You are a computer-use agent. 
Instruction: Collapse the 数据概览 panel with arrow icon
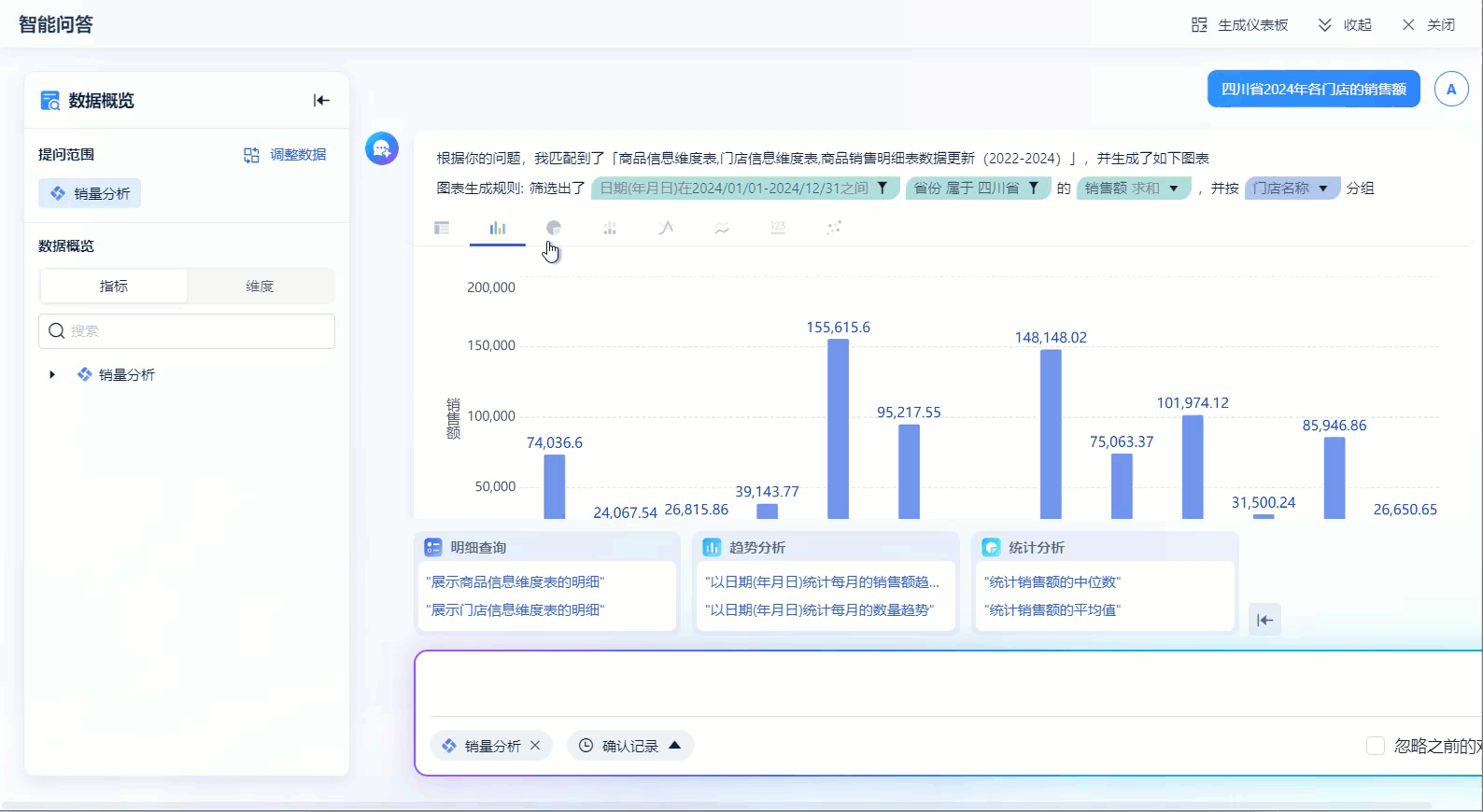pyautogui.click(x=321, y=101)
